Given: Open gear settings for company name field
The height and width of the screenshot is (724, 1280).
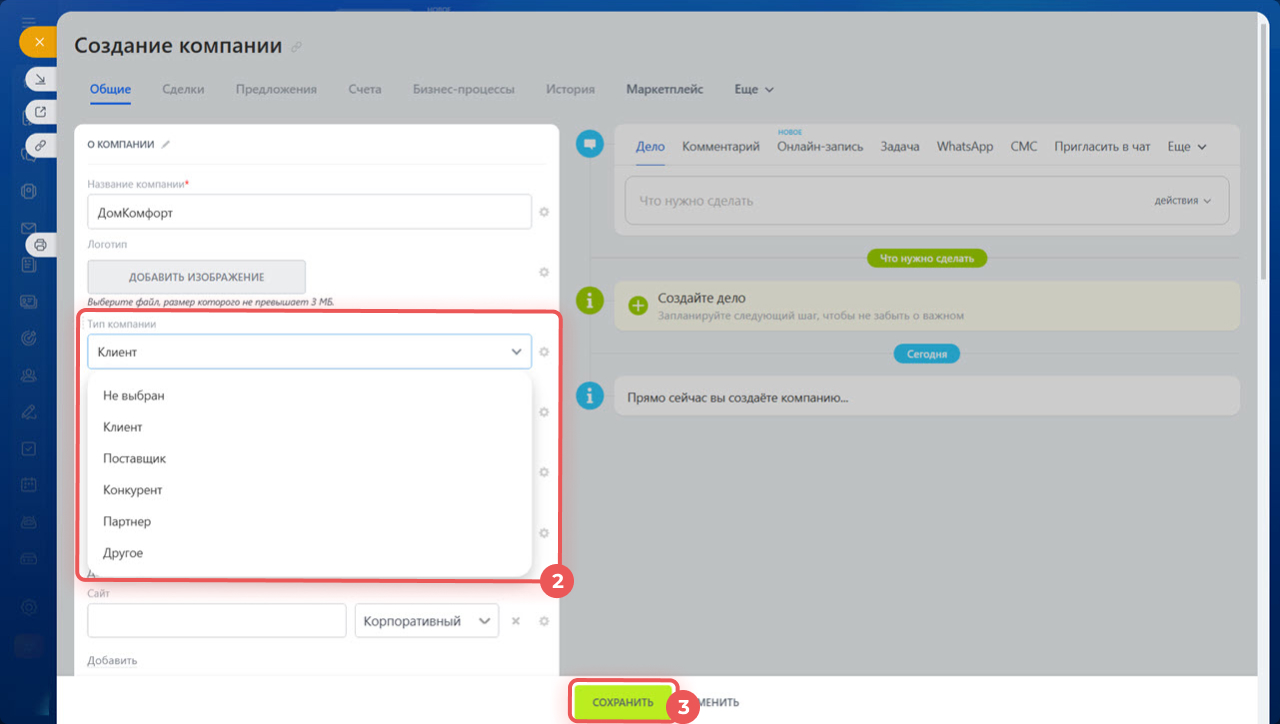Looking at the screenshot, I should 544,212.
